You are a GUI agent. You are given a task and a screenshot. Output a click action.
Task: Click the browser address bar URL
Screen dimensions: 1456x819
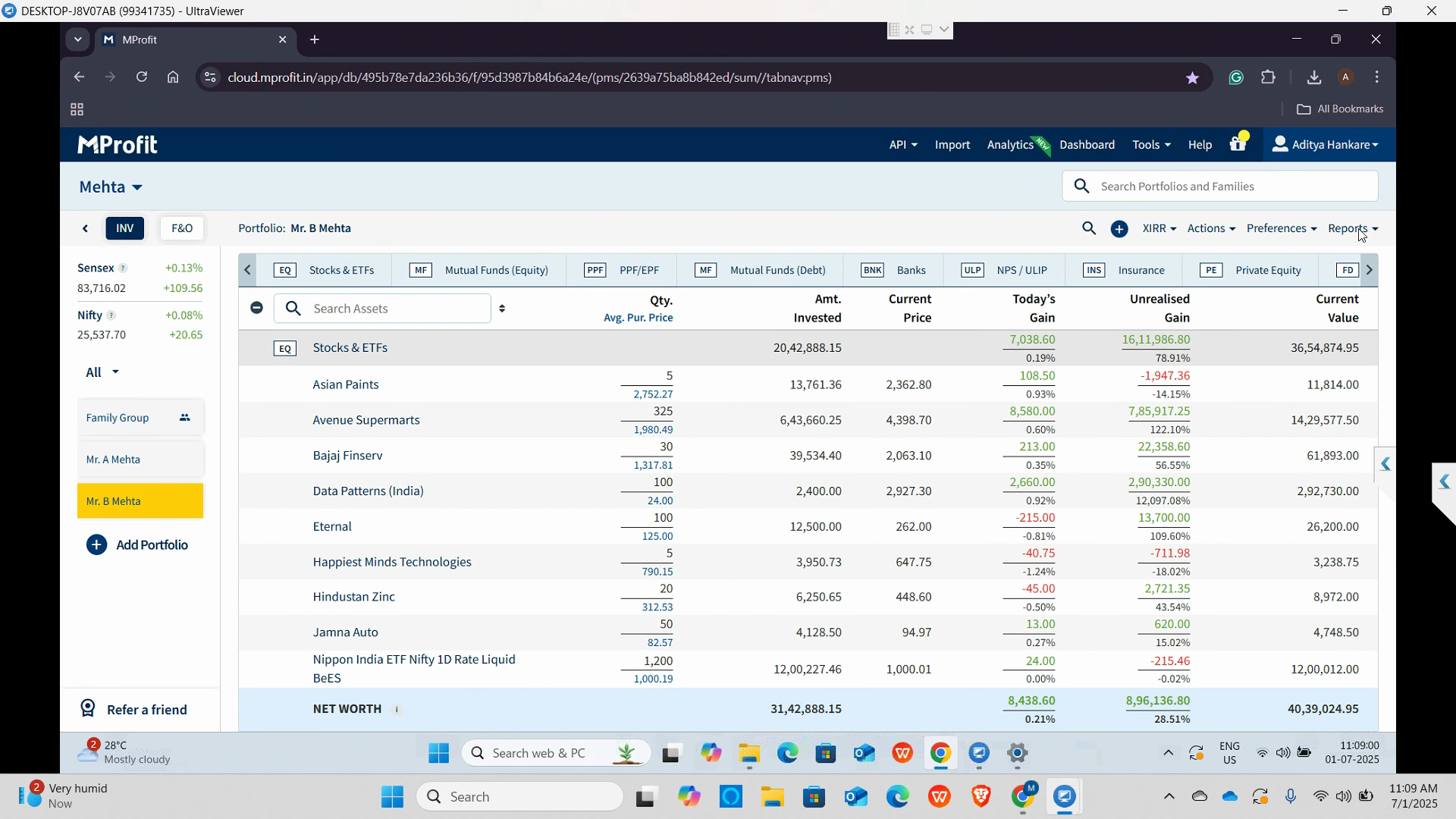pos(530,77)
